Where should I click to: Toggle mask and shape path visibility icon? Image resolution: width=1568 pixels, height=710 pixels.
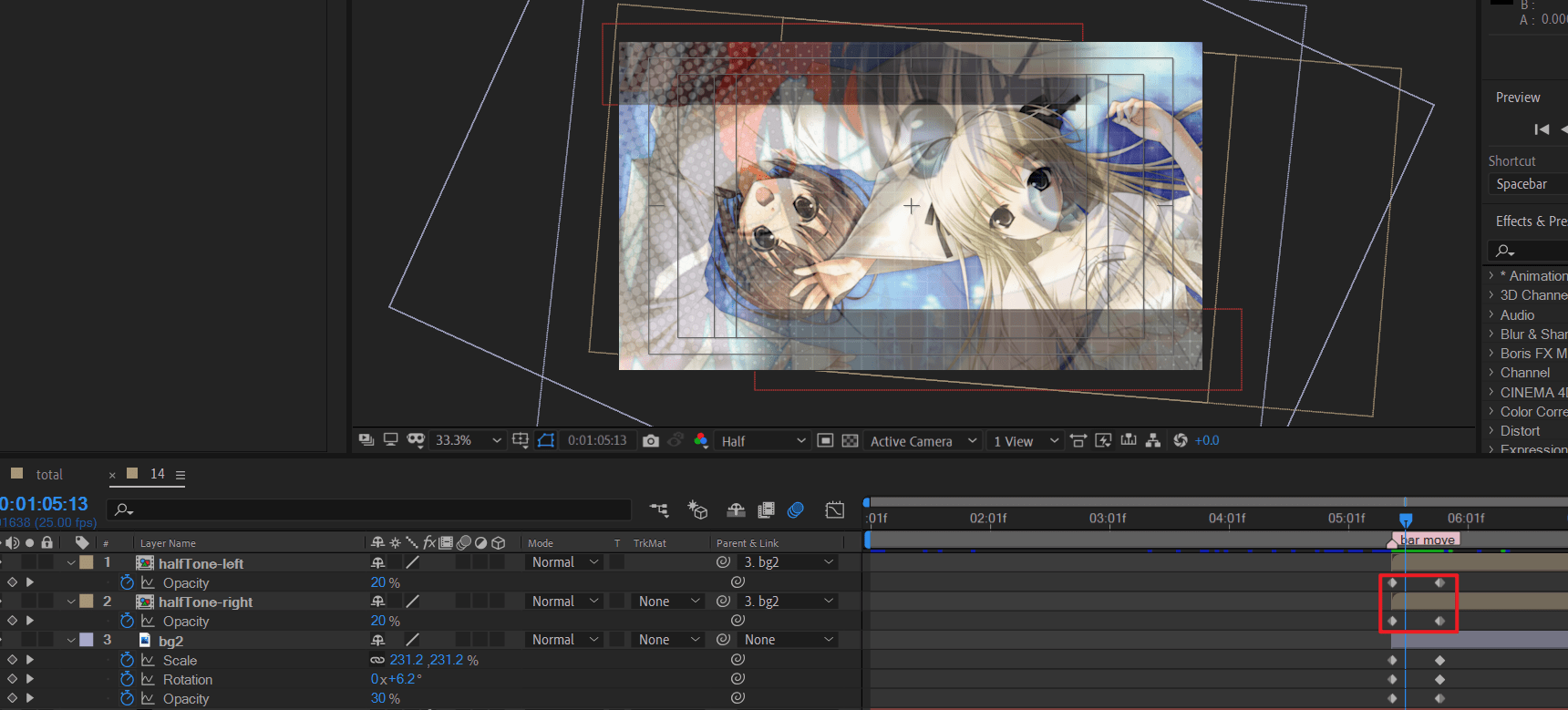pyautogui.click(x=546, y=440)
